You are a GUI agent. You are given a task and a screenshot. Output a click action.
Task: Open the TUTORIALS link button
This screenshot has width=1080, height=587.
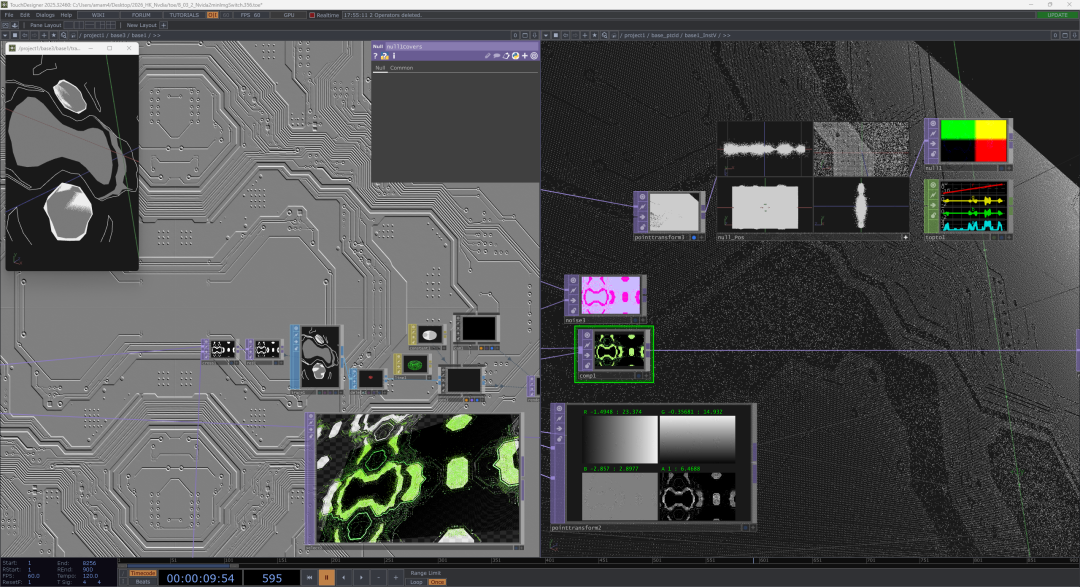point(184,15)
